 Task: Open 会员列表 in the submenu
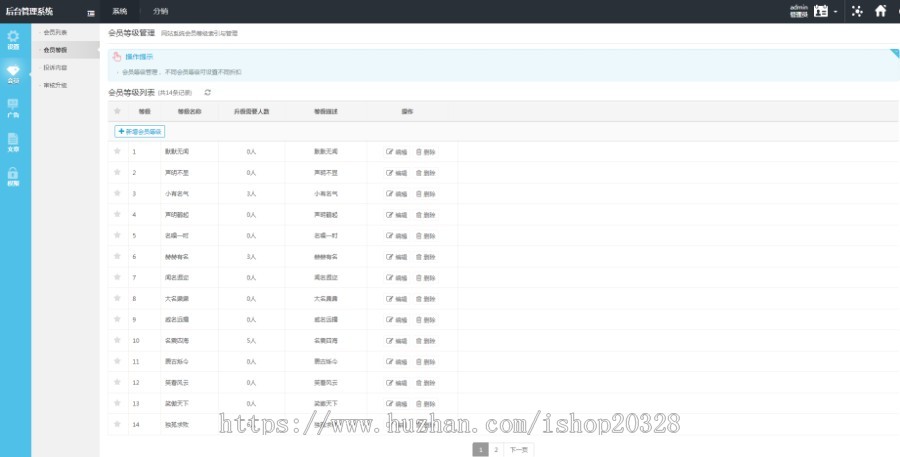55,33
